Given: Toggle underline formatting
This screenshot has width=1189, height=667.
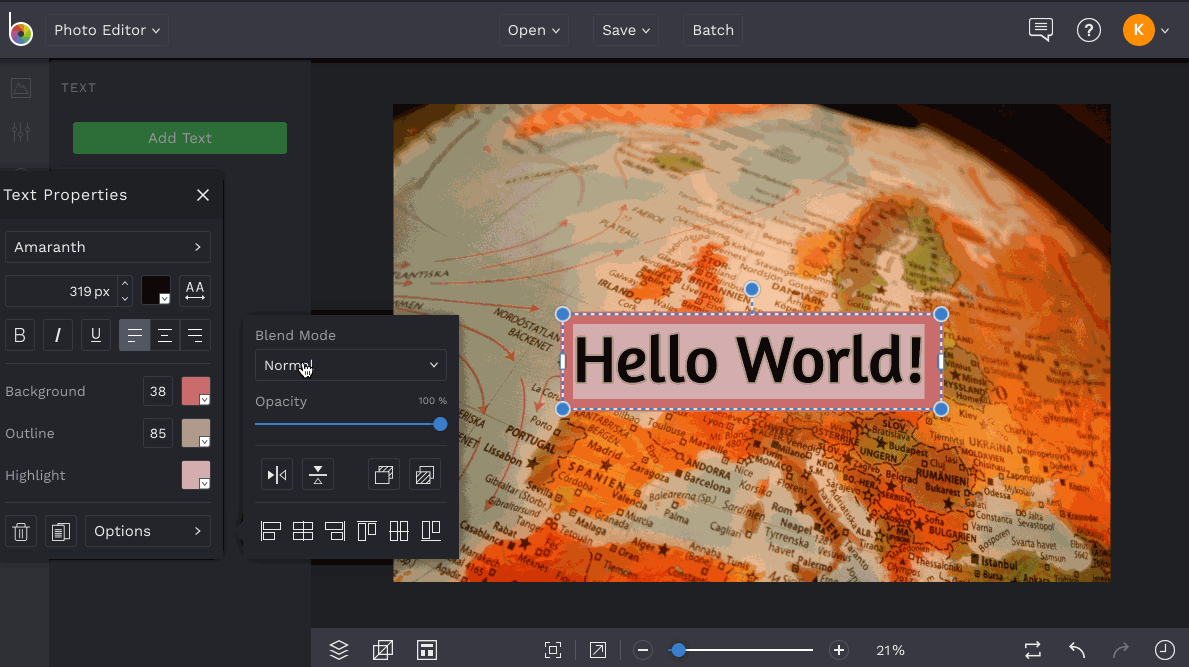Looking at the screenshot, I should [96, 335].
